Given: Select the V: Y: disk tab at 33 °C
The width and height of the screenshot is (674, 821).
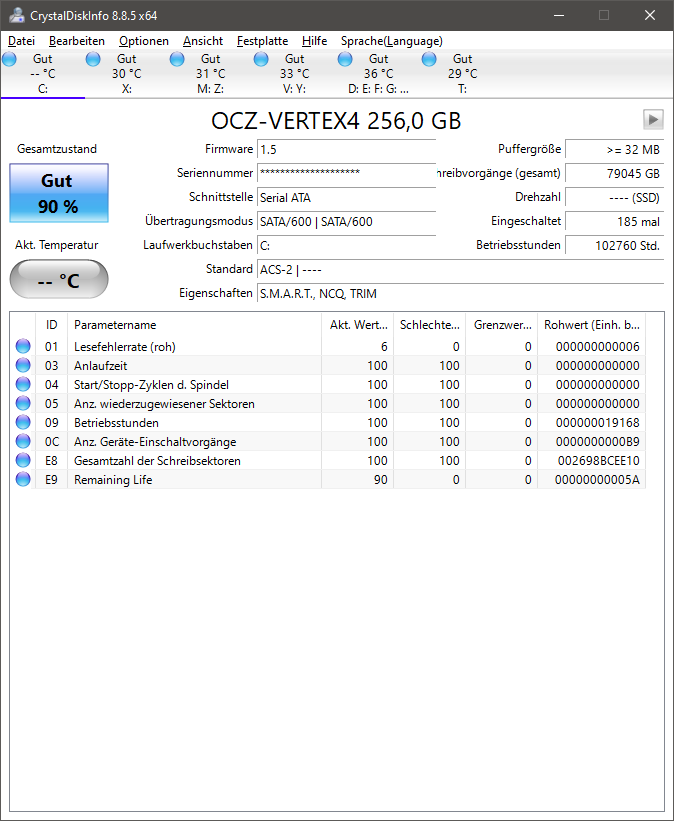Looking at the screenshot, I should point(294,74).
